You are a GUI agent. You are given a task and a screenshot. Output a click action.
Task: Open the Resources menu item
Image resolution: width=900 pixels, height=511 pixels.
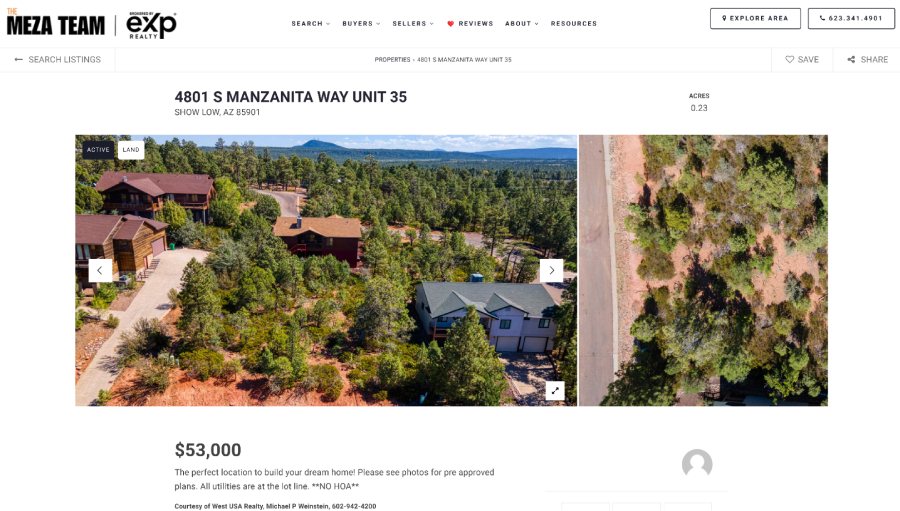click(573, 24)
